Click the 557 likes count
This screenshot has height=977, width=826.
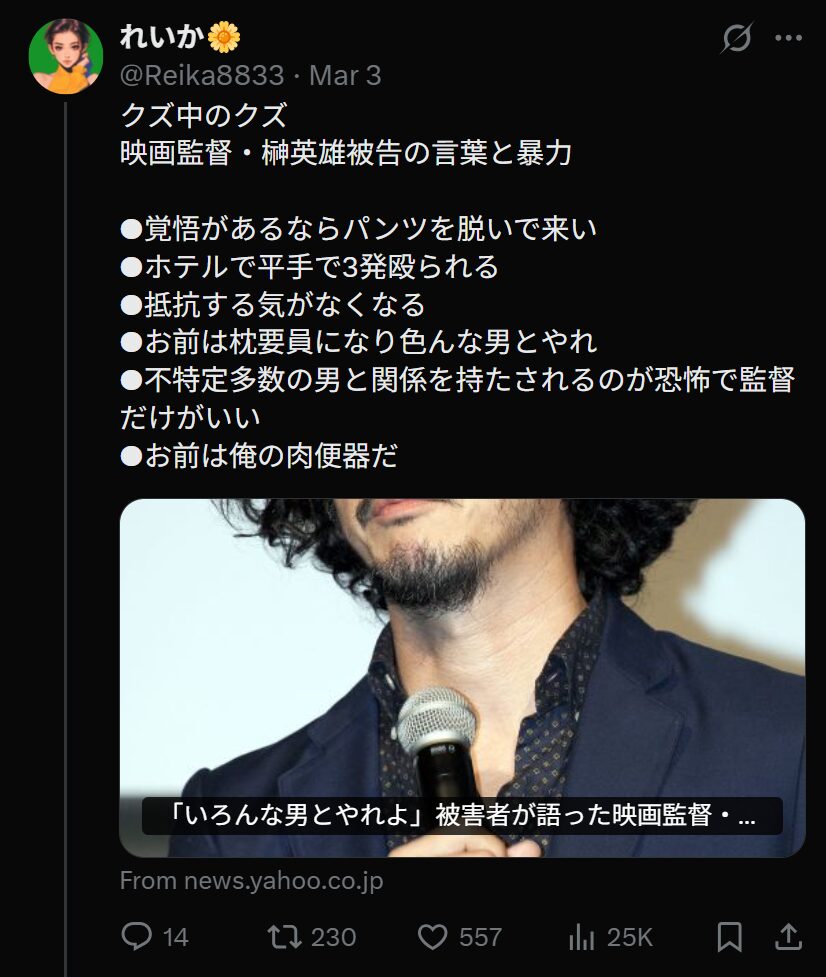coord(480,937)
